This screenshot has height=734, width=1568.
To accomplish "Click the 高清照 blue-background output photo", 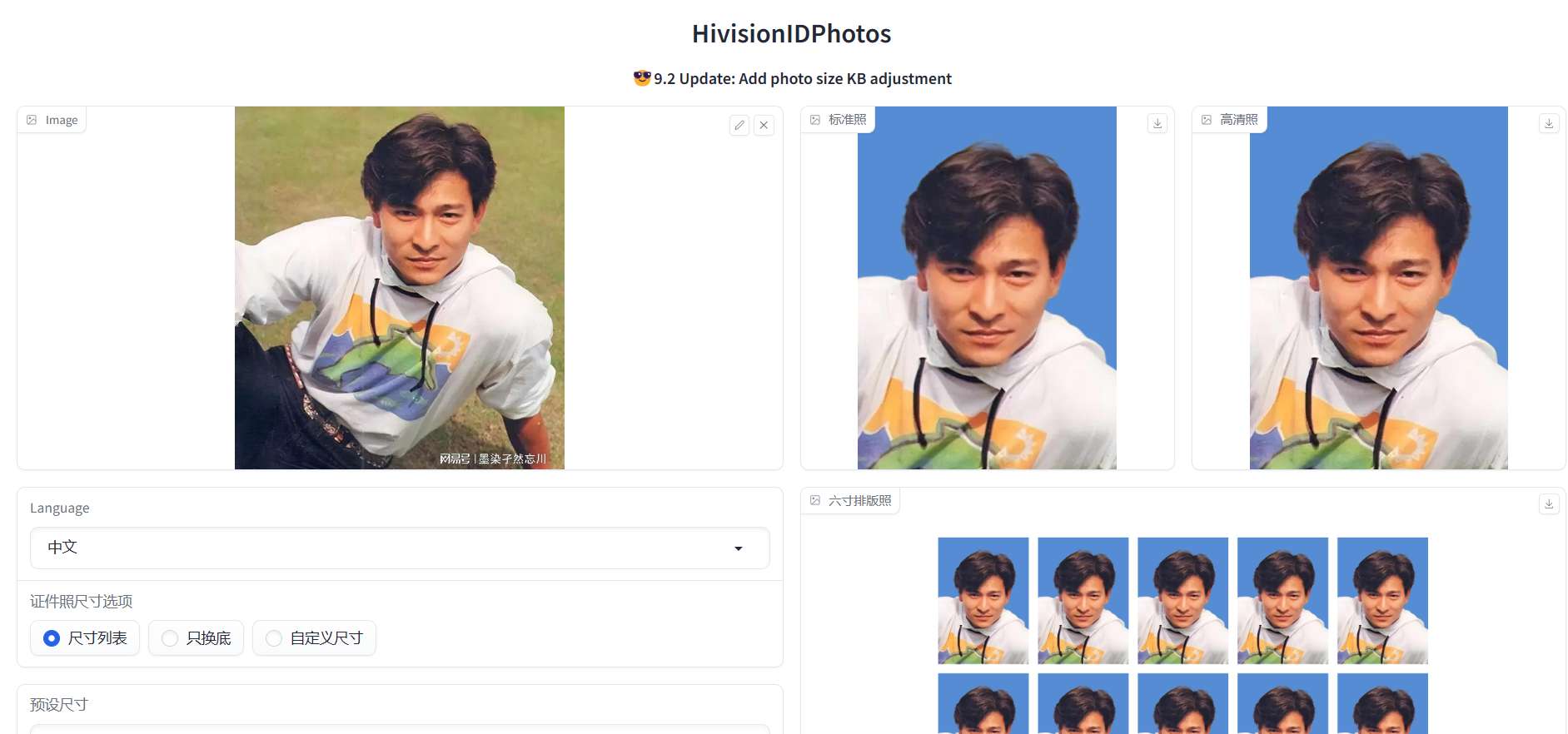I will point(1379,288).
